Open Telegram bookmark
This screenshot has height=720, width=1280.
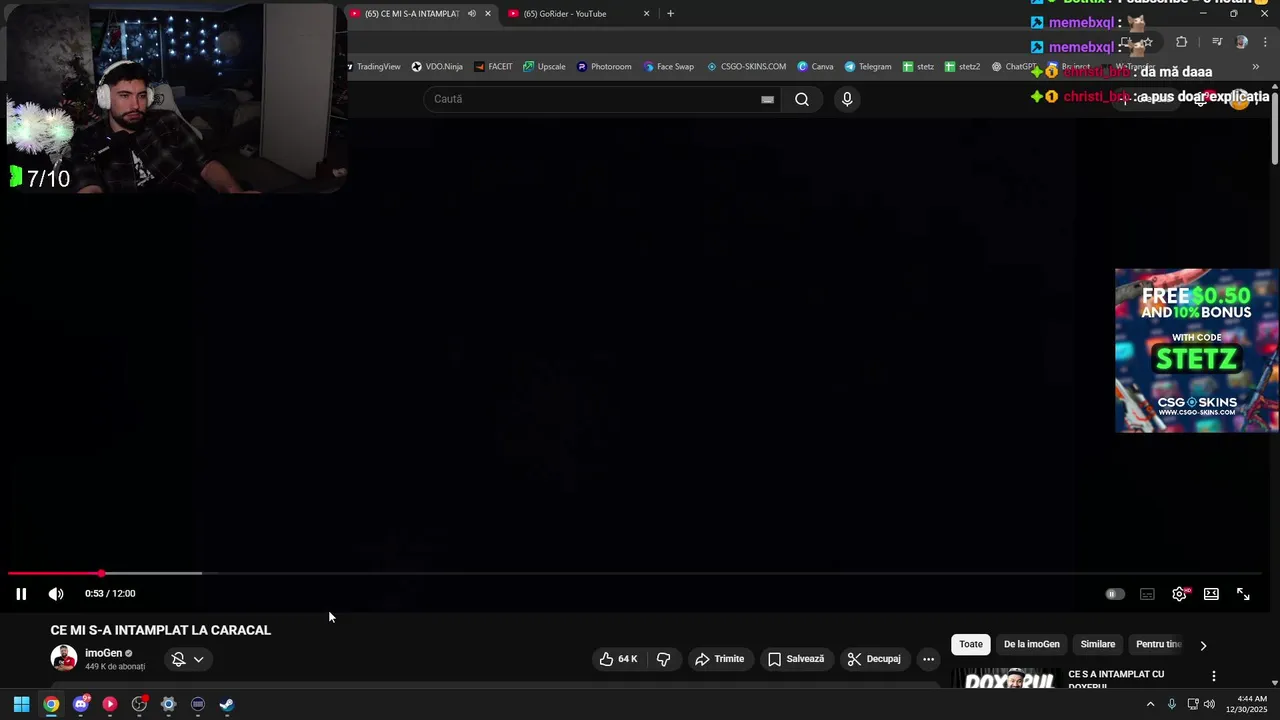[867, 67]
